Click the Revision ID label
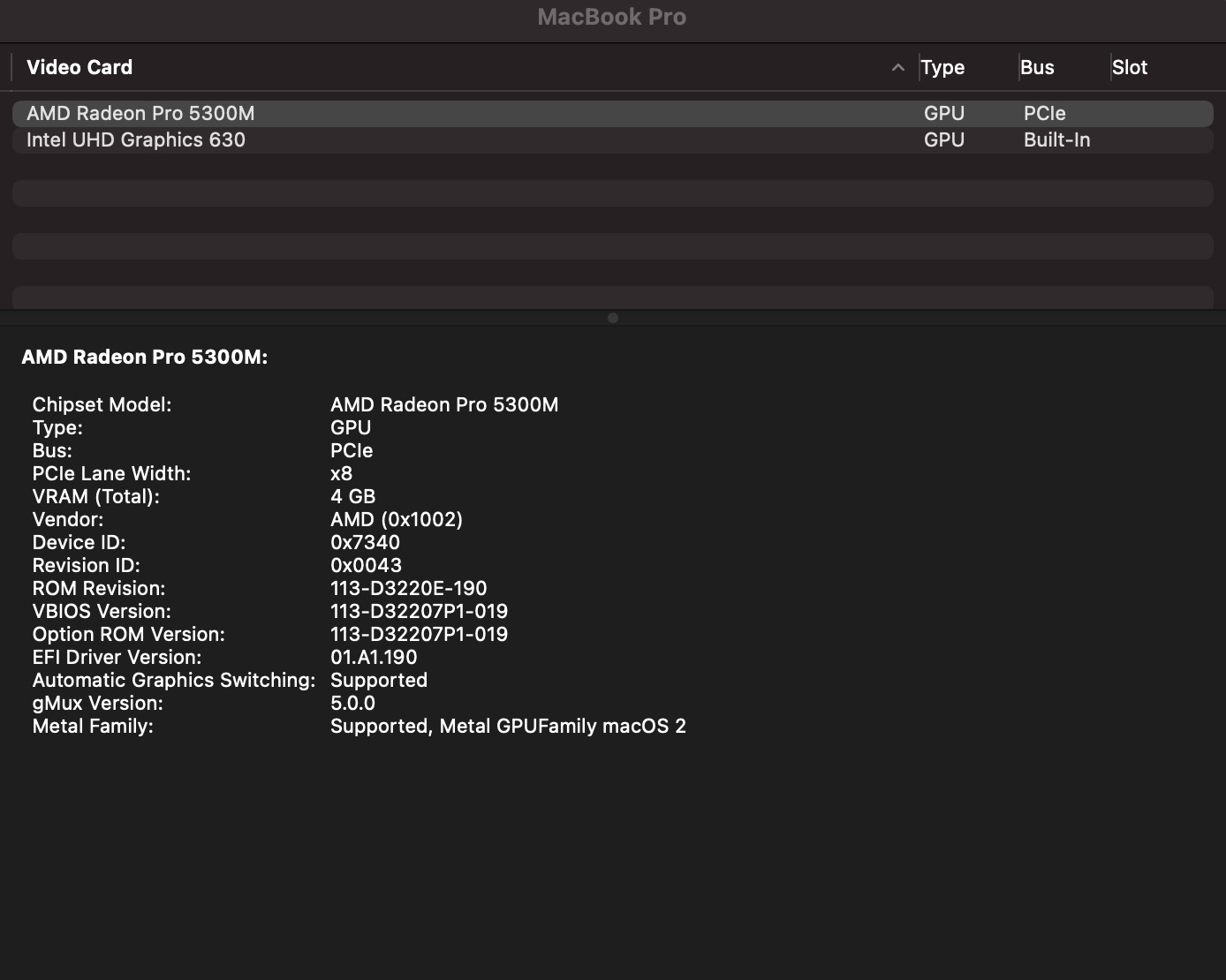1226x980 pixels. tap(87, 565)
